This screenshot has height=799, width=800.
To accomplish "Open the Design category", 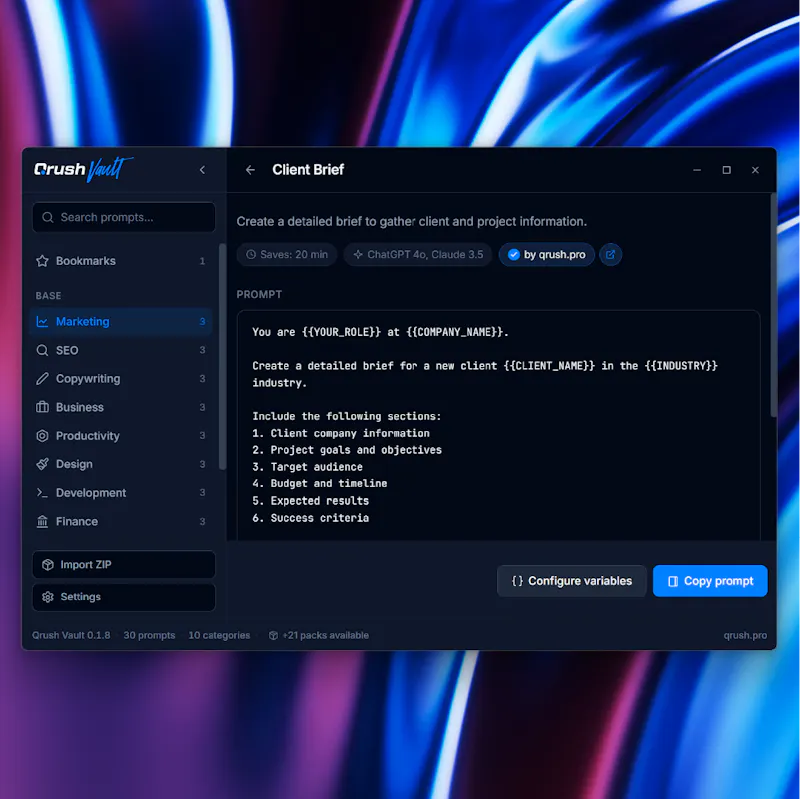I will tap(121, 464).
